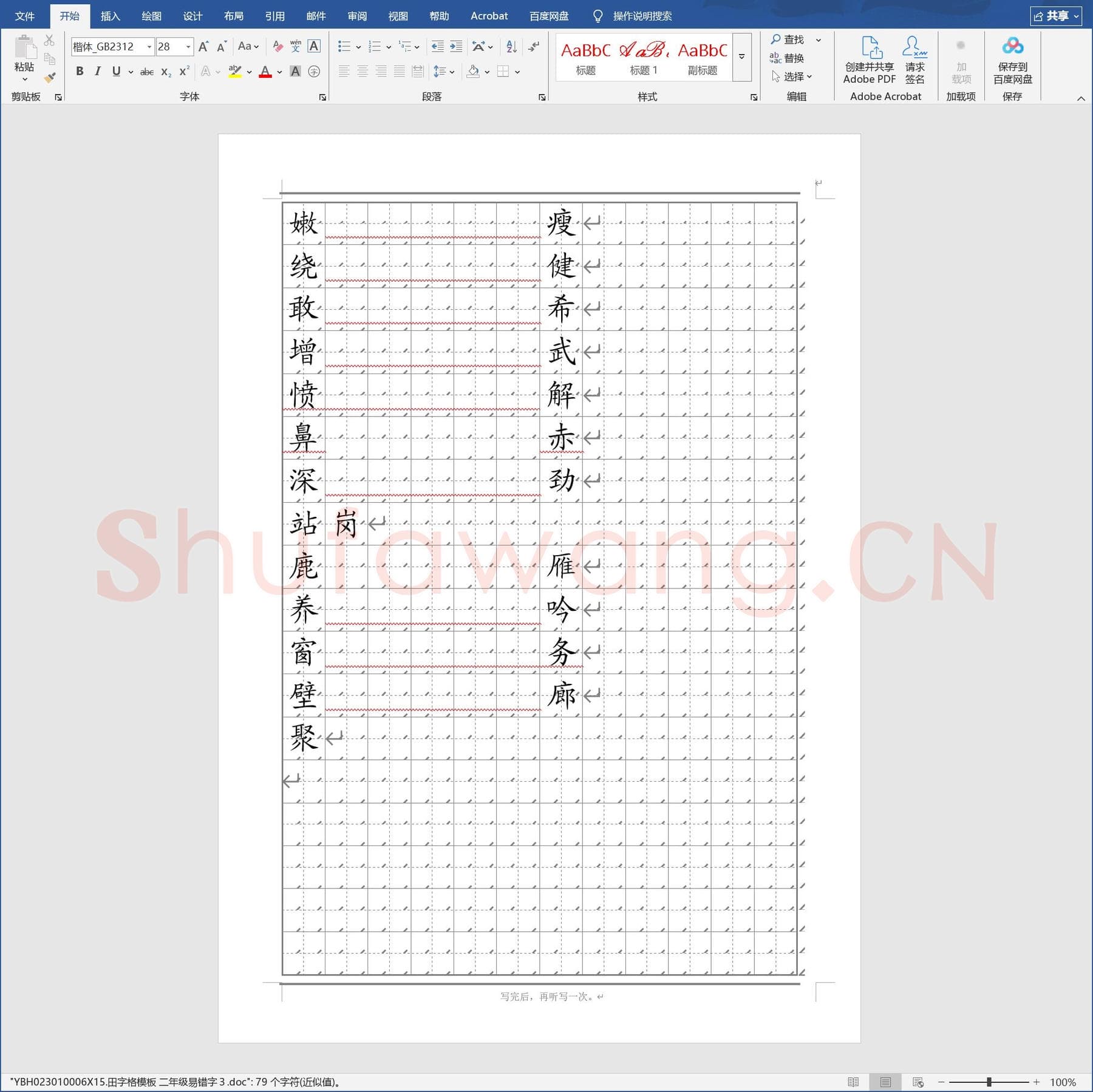Click the enclosed character icon
This screenshot has height=1092, width=1093.
(x=314, y=72)
